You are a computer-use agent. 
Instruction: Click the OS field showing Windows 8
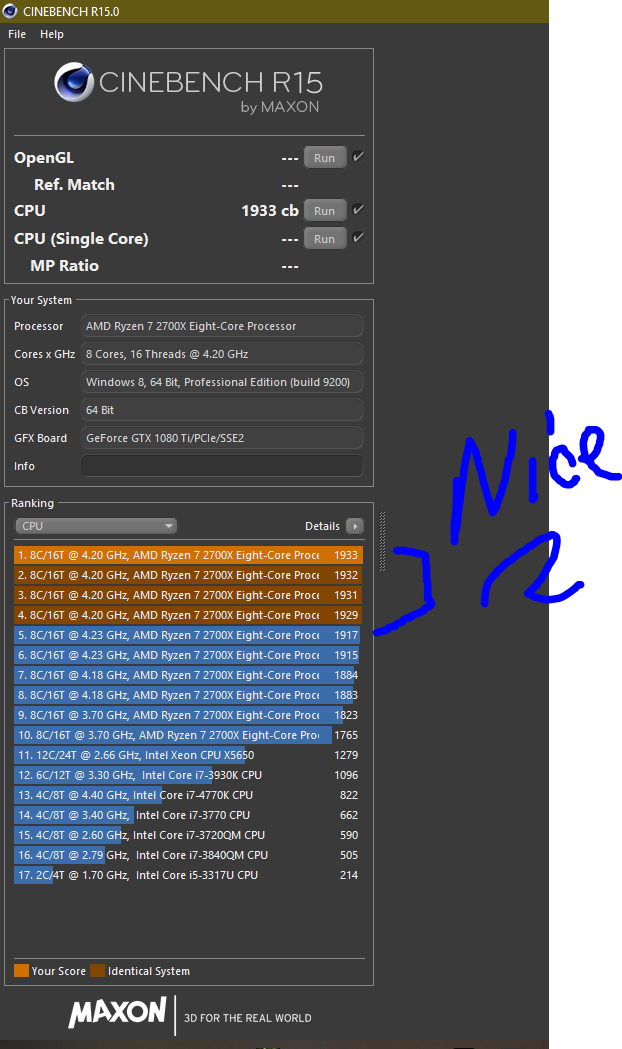click(222, 383)
